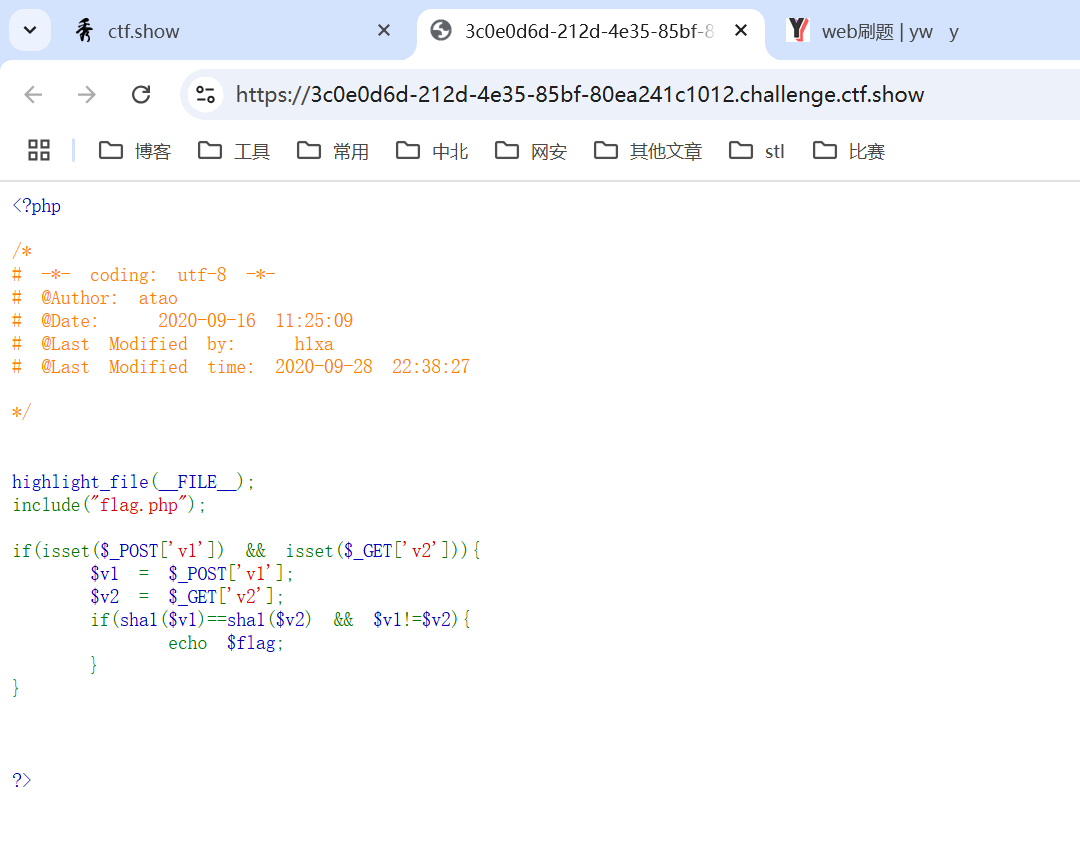
Task: Open the apps grid shortcut in bookmarks bar
Action: tap(39, 150)
